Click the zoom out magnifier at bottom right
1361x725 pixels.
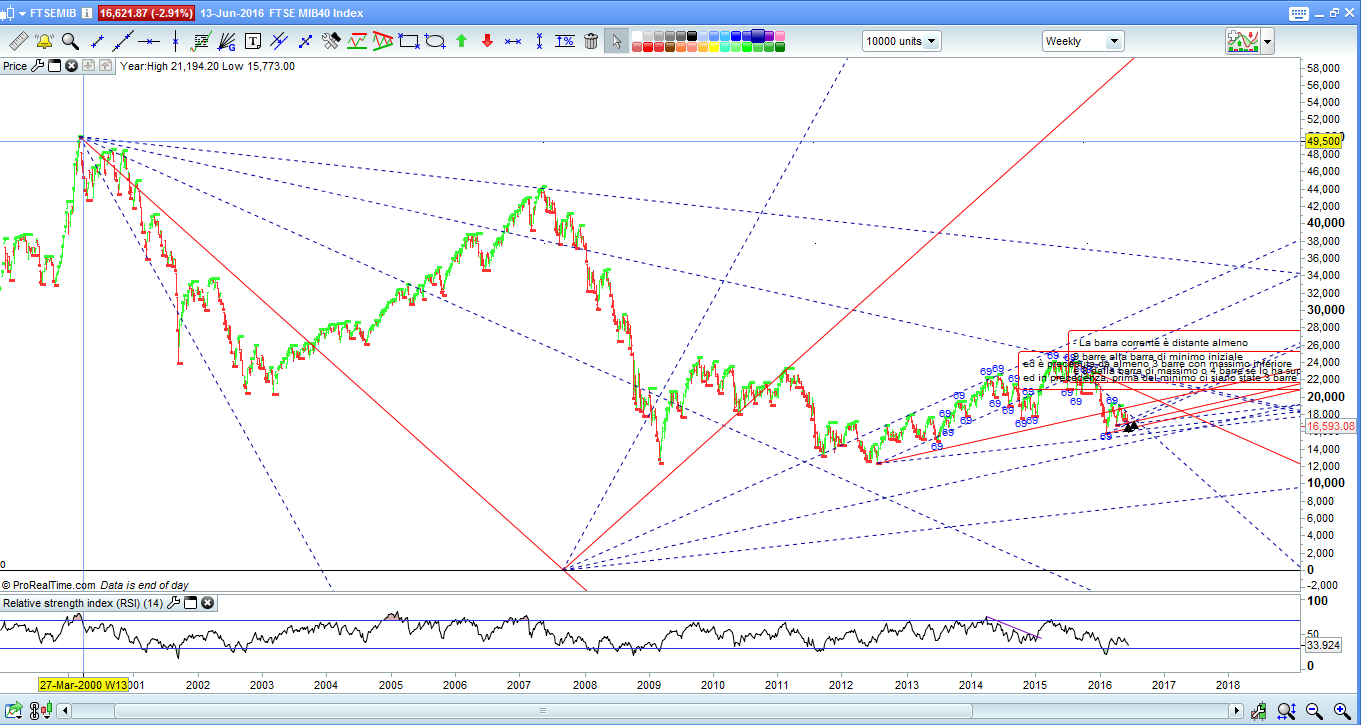tap(1314, 711)
